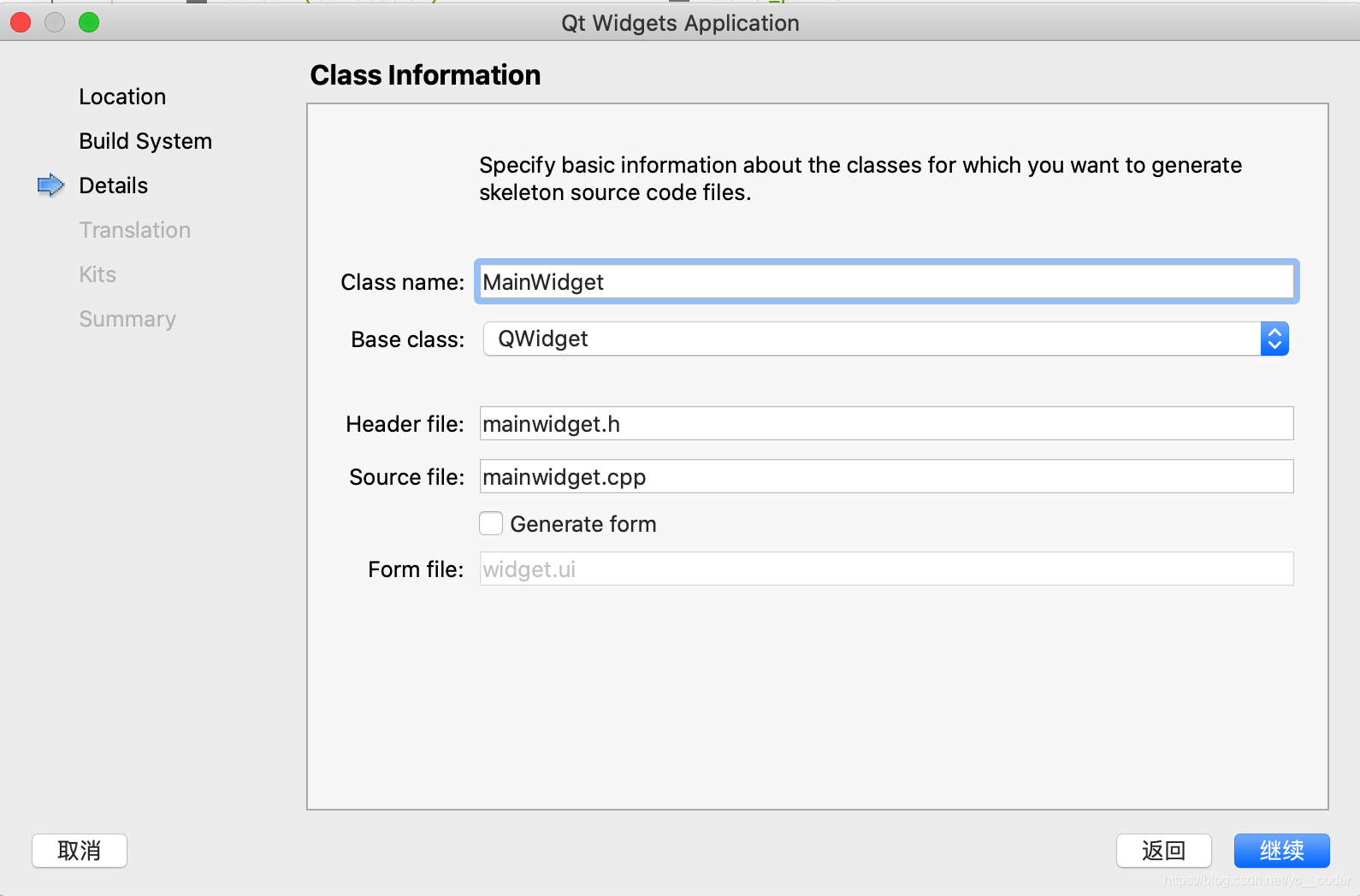
Task: Select the Summary wizard step
Action: click(x=127, y=319)
